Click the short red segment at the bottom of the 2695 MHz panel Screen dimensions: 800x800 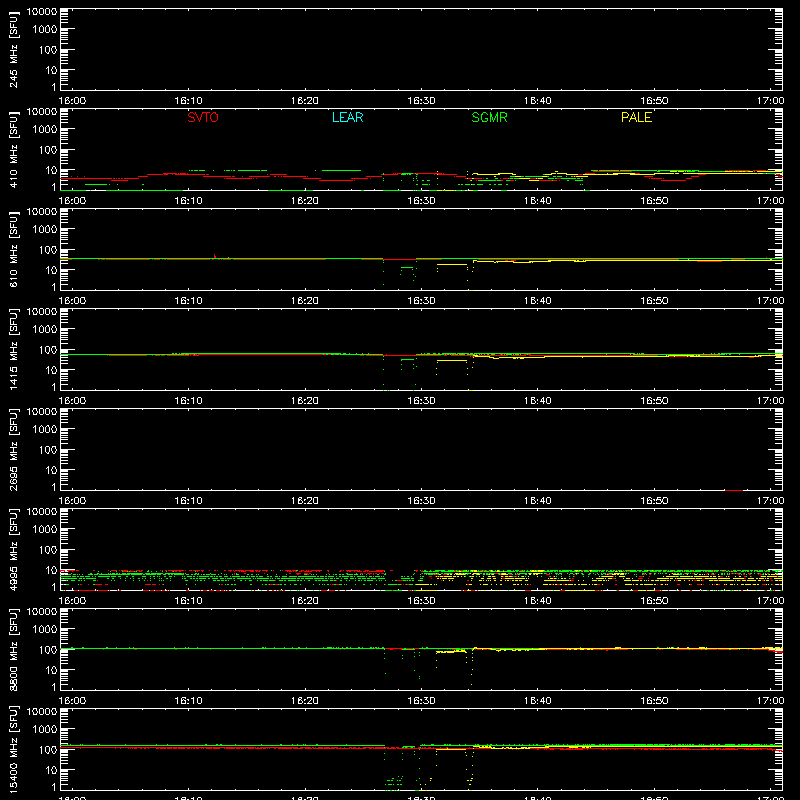click(x=734, y=490)
